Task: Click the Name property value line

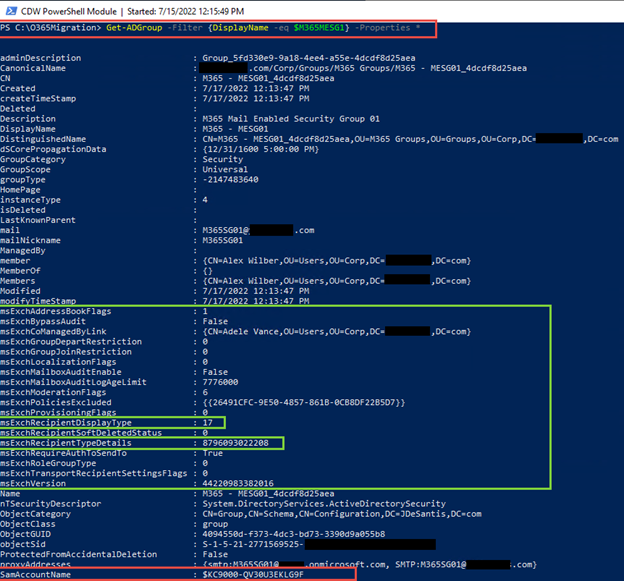Action: click(268, 494)
